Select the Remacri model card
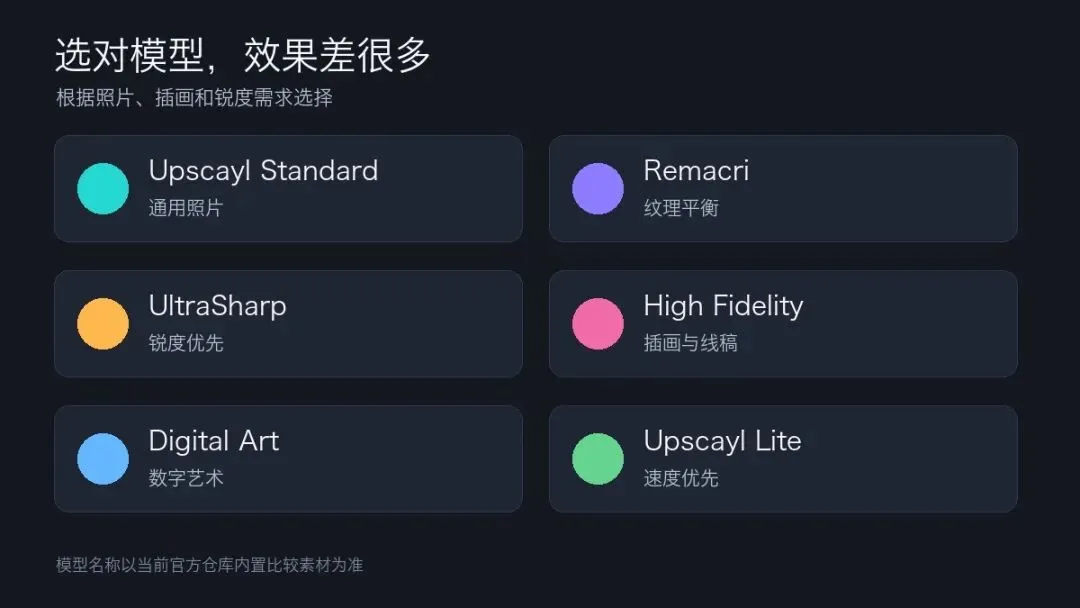The height and width of the screenshot is (608, 1080). pyautogui.click(x=783, y=189)
